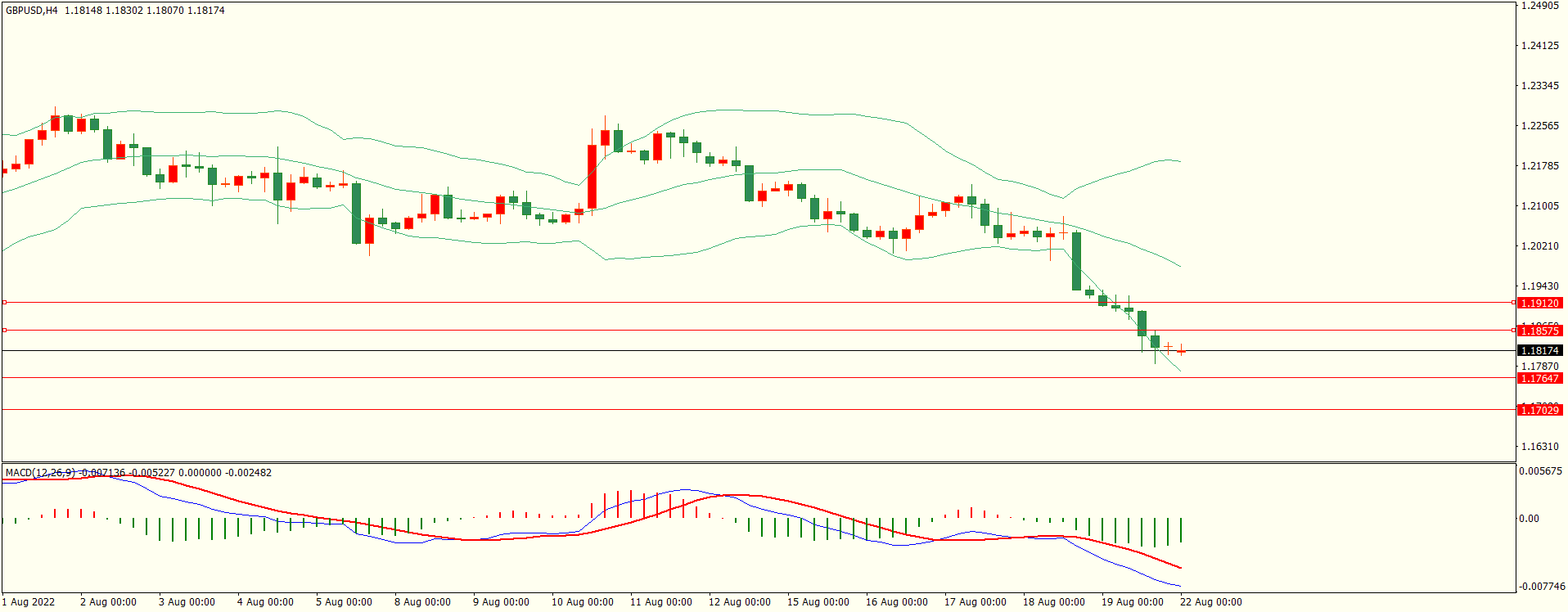Select the 1.19120 red price label
The image size is (1568, 612).
pos(1539,304)
